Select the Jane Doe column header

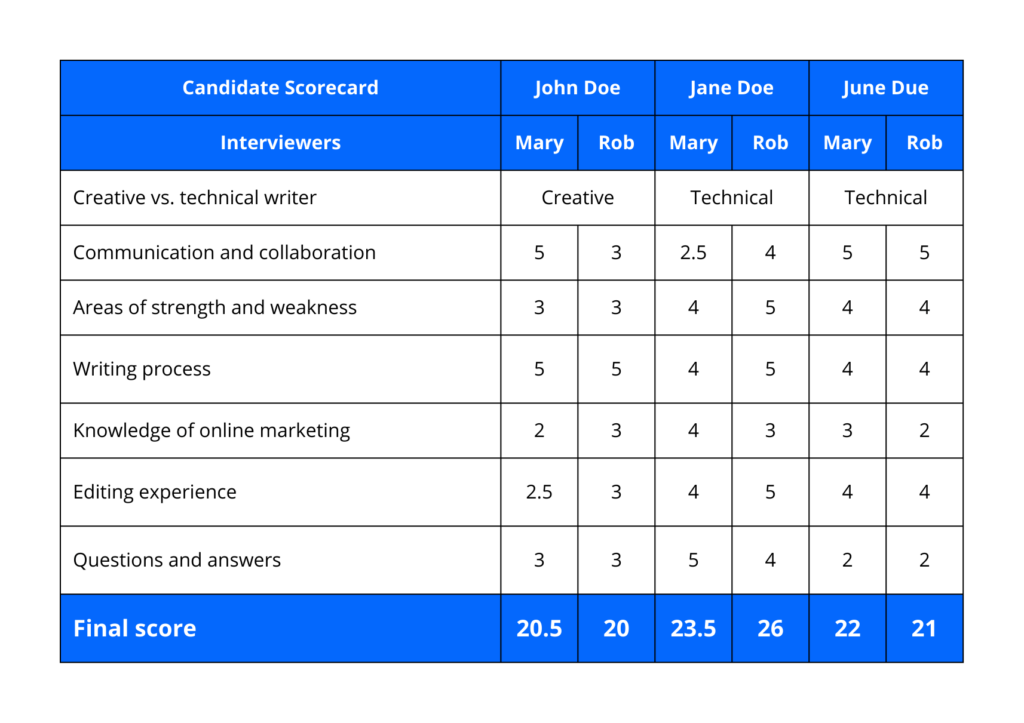click(731, 88)
